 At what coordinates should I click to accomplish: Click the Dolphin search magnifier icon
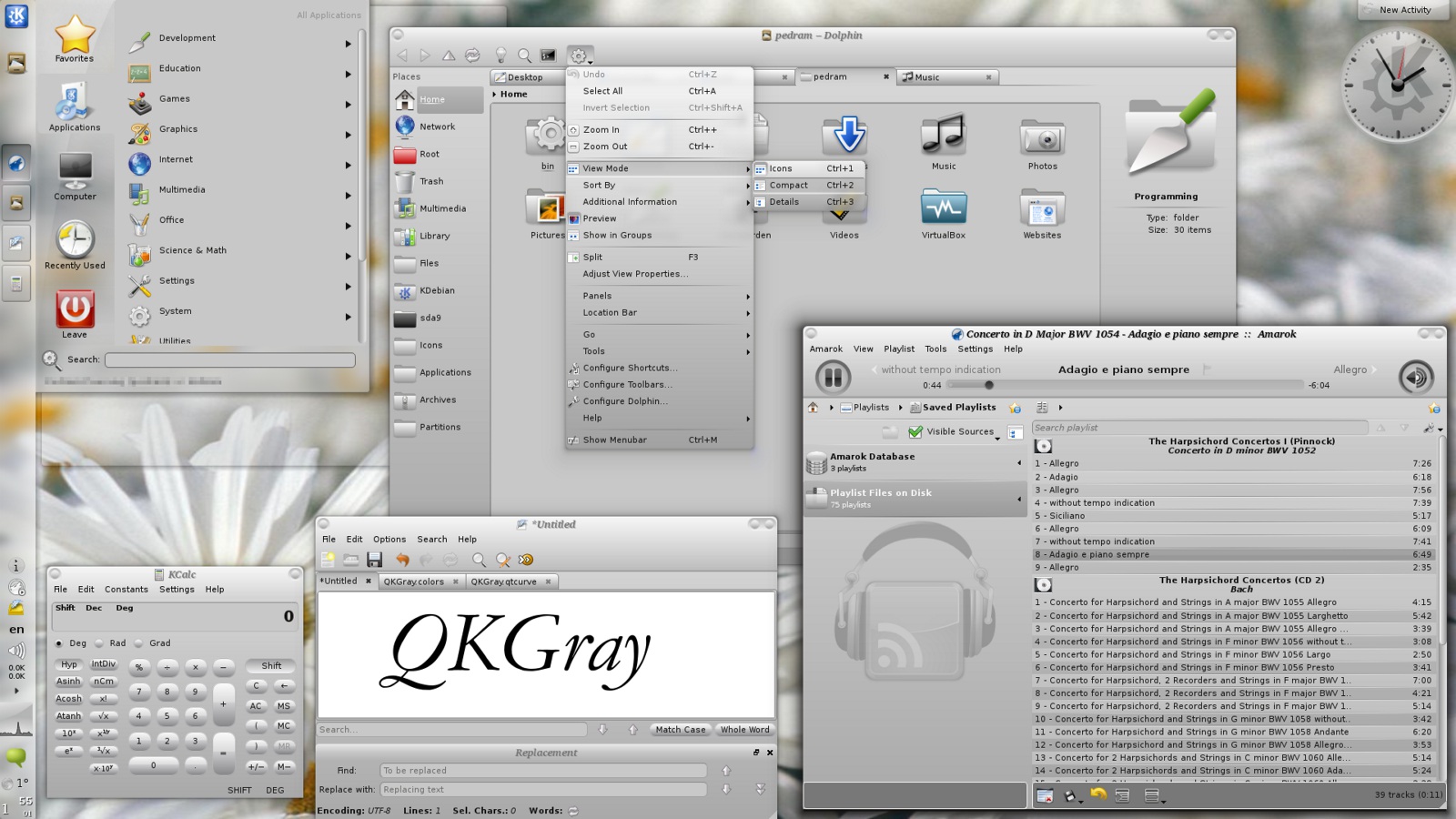[x=524, y=56]
